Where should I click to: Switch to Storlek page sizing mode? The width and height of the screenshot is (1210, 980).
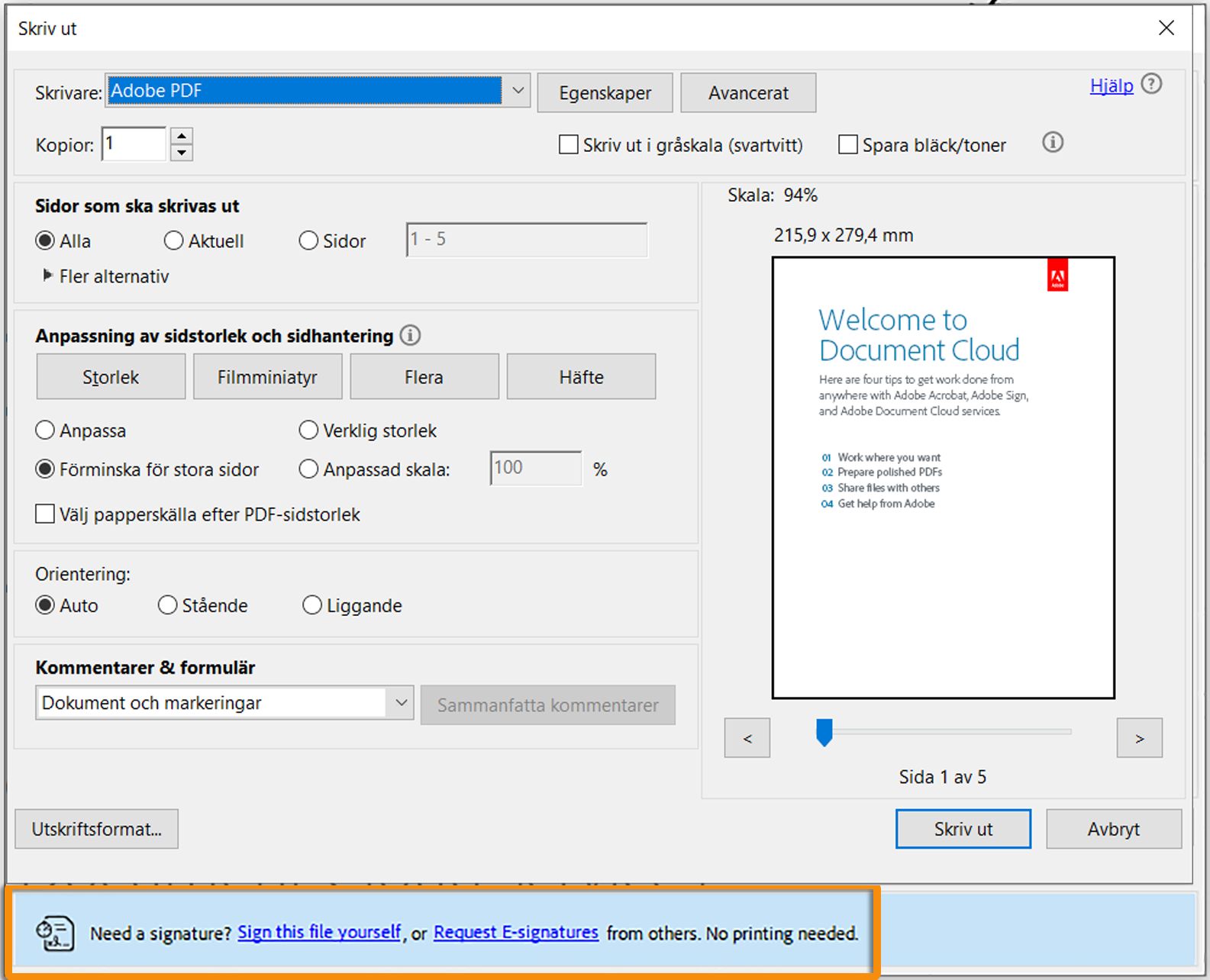click(111, 376)
